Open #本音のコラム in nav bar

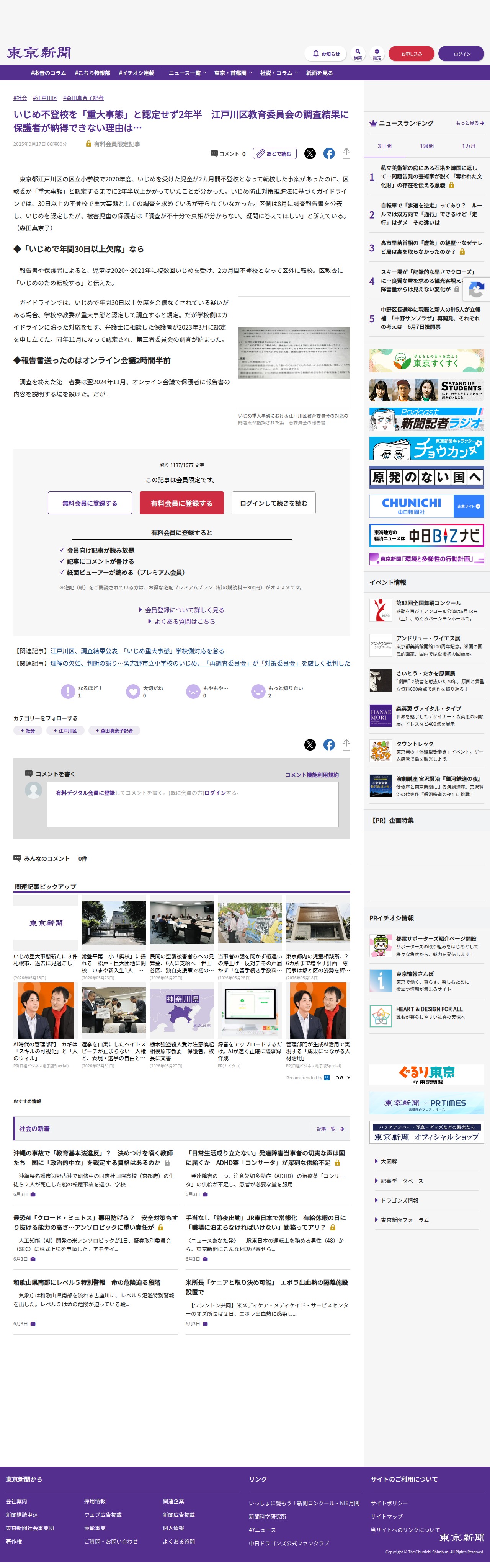tap(49, 73)
